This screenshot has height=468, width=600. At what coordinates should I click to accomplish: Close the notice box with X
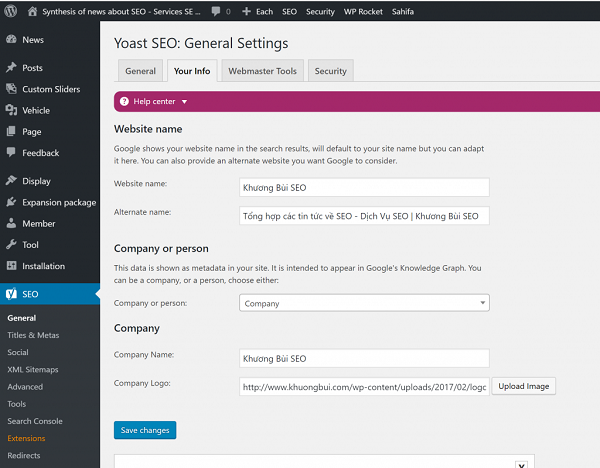point(521,465)
